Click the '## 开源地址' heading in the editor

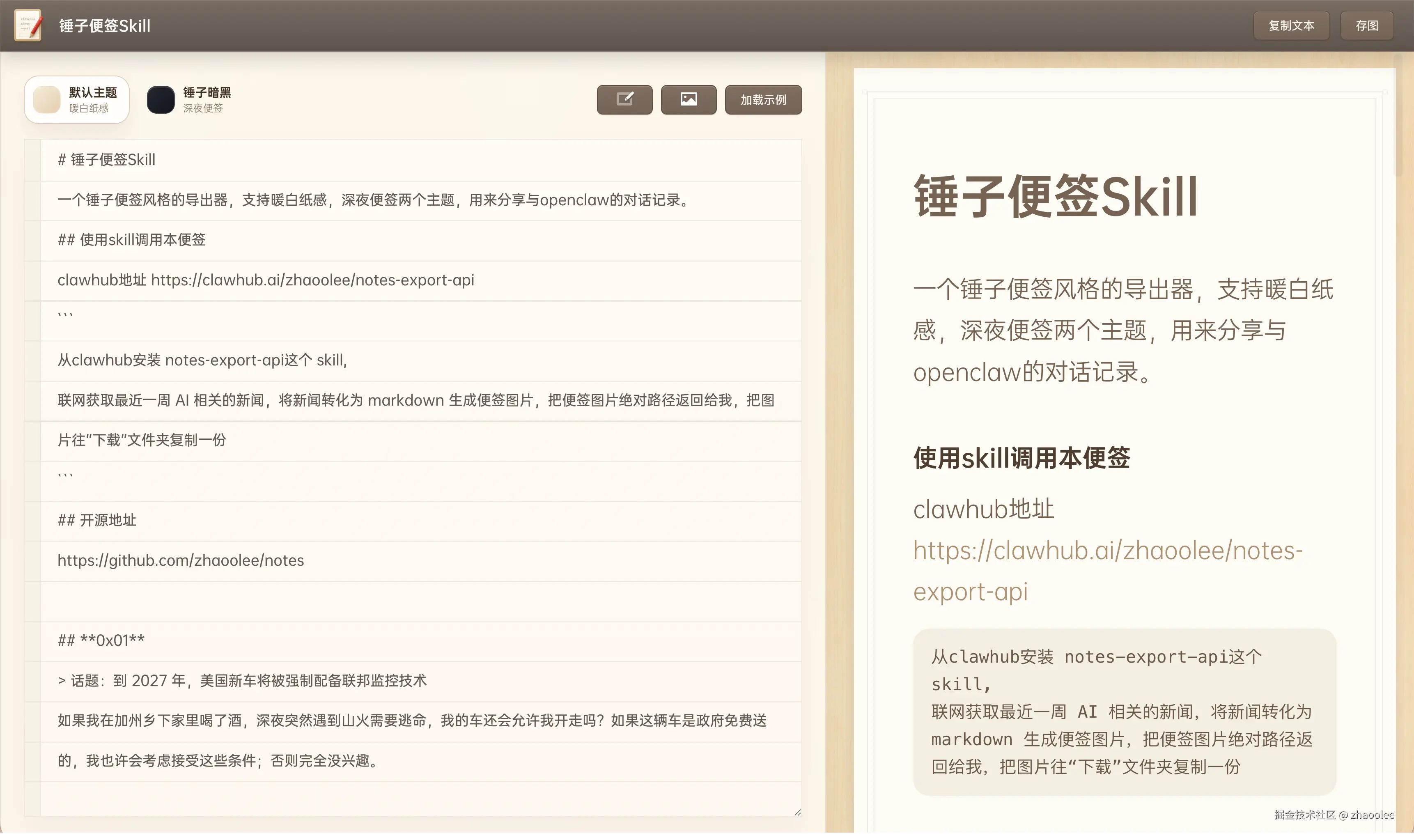[x=97, y=520]
